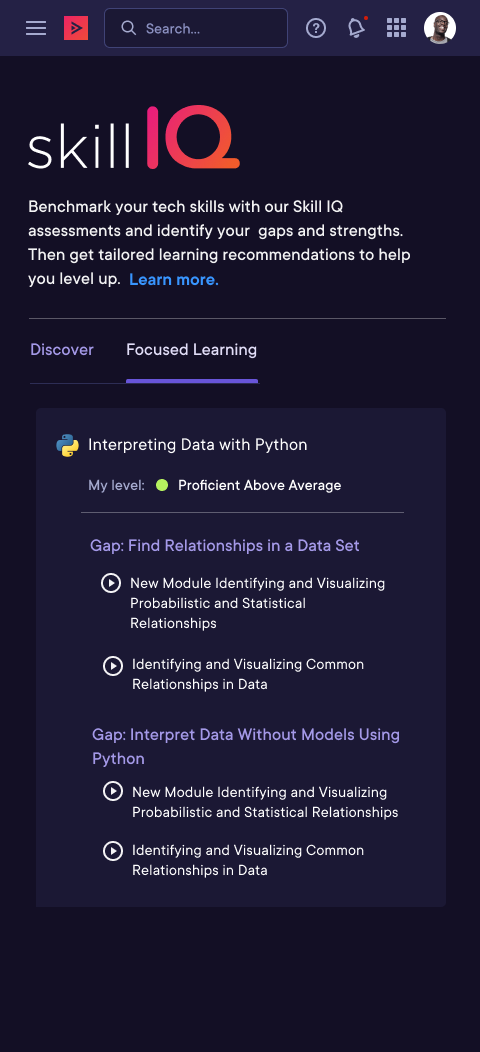480x1052 pixels.
Task: Open the help question mark icon
Action: click(x=316, y=28)
